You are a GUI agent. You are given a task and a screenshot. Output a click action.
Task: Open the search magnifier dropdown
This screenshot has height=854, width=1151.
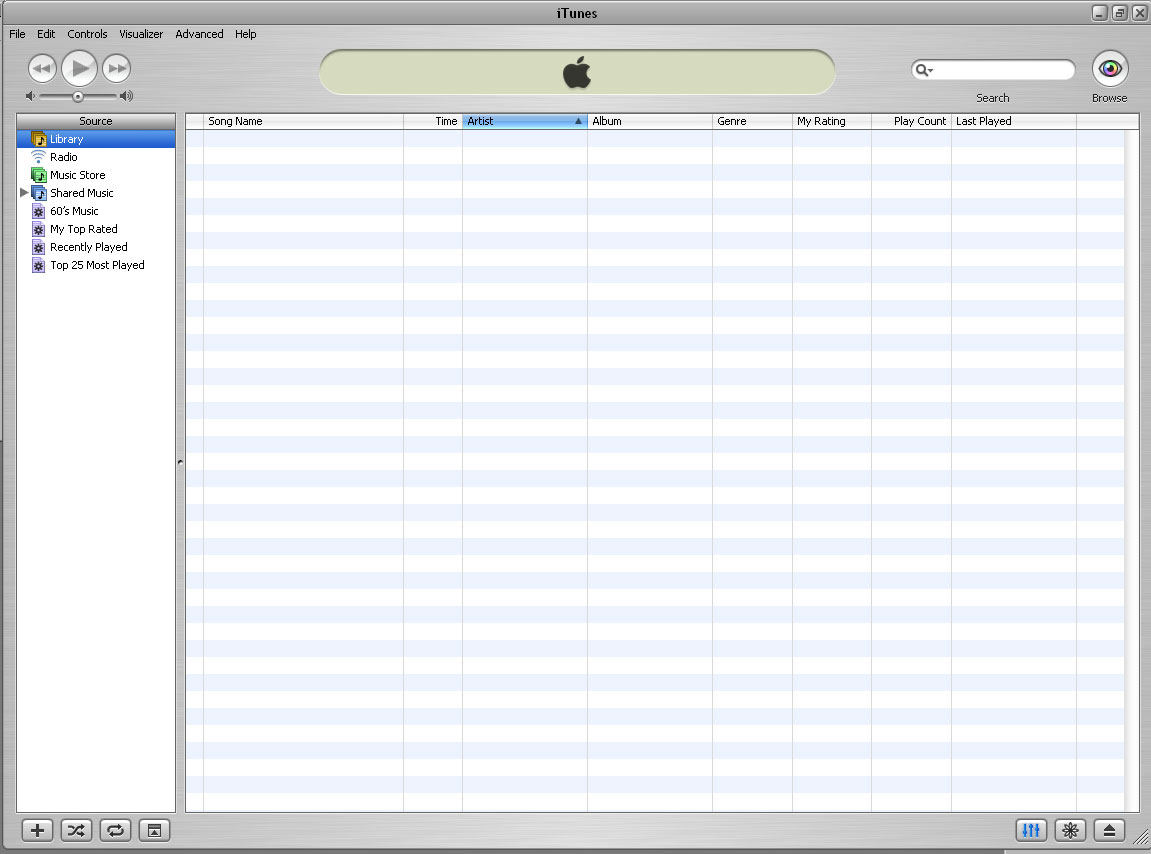[924, 70]
